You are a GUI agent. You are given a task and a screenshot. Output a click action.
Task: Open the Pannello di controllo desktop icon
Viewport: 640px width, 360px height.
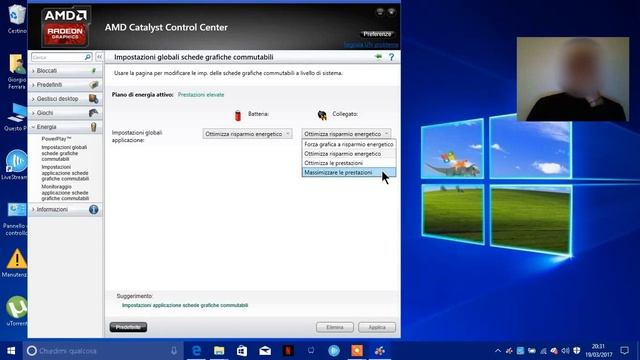click(16, 219)
